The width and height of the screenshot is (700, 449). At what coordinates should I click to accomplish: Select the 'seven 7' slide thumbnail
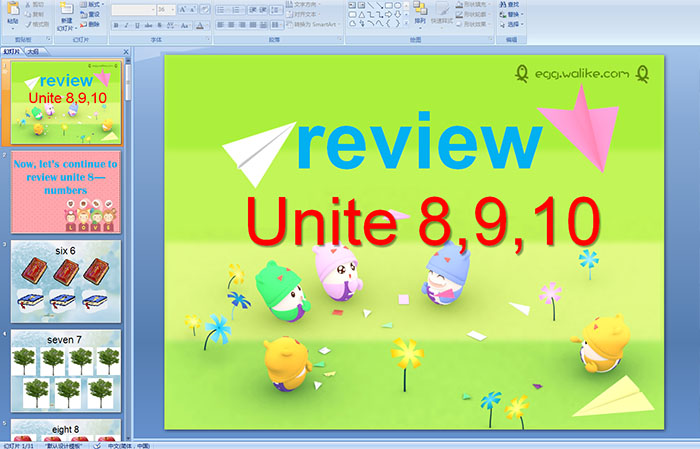(66, 371)
